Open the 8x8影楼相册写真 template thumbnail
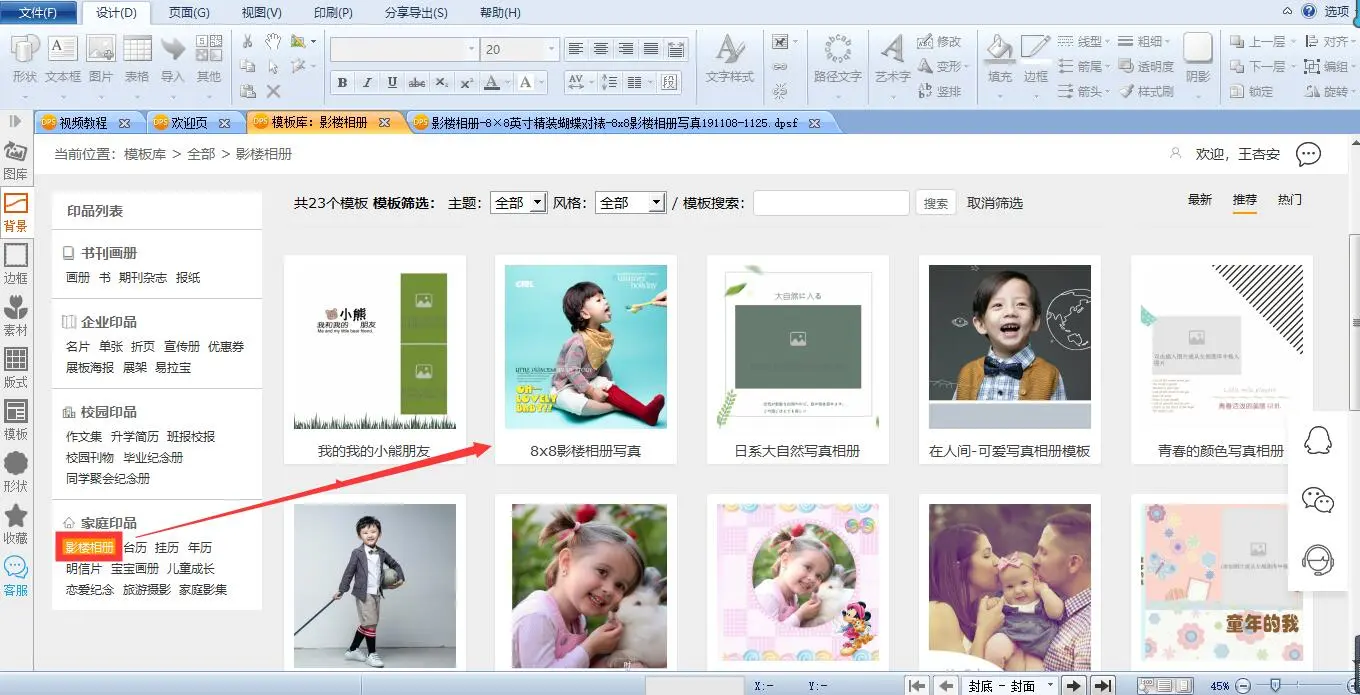The height and width of the screenshot is (695, 1360). pos(585,345)
